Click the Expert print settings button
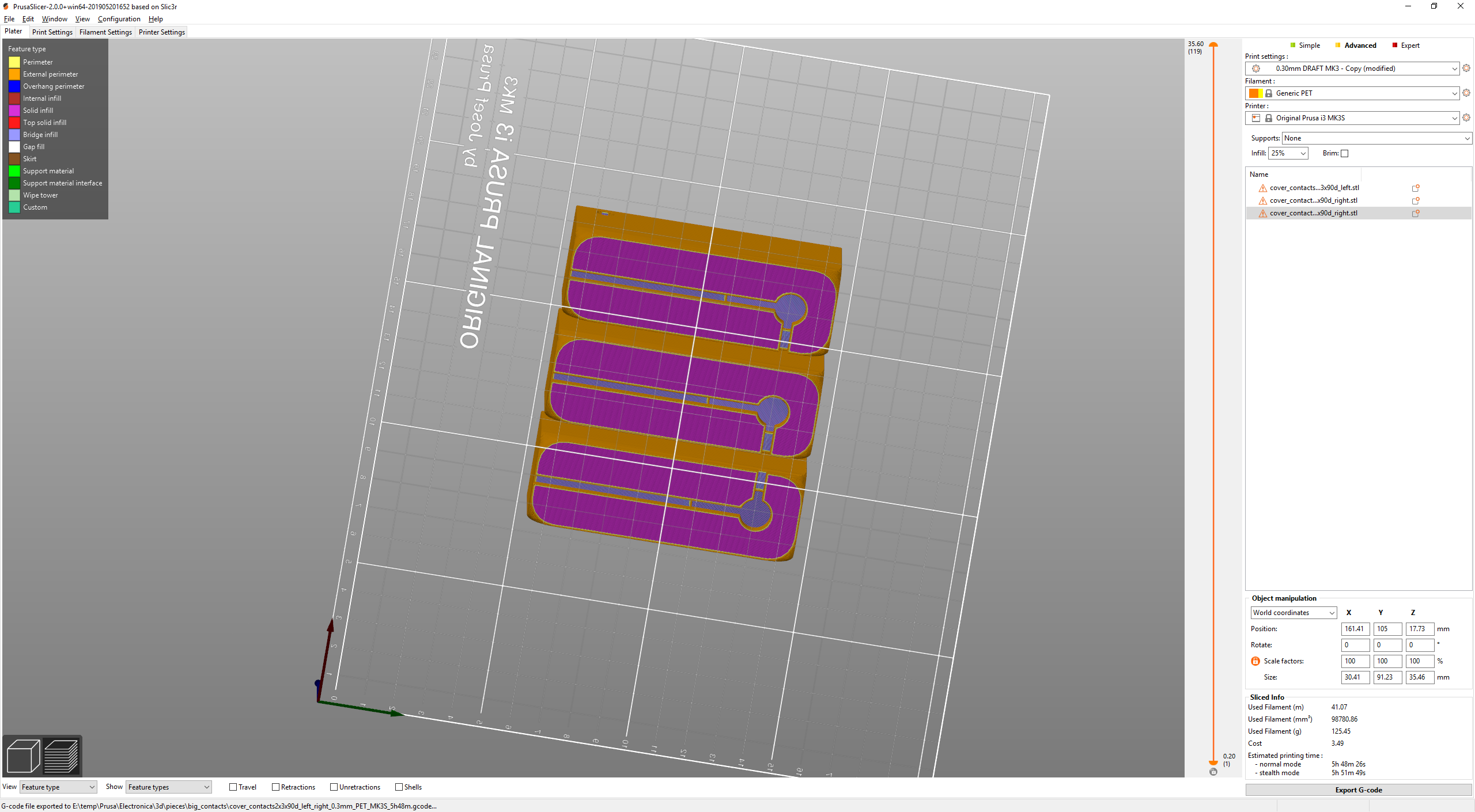1475x812 pixels. [x=1408, y=45]
